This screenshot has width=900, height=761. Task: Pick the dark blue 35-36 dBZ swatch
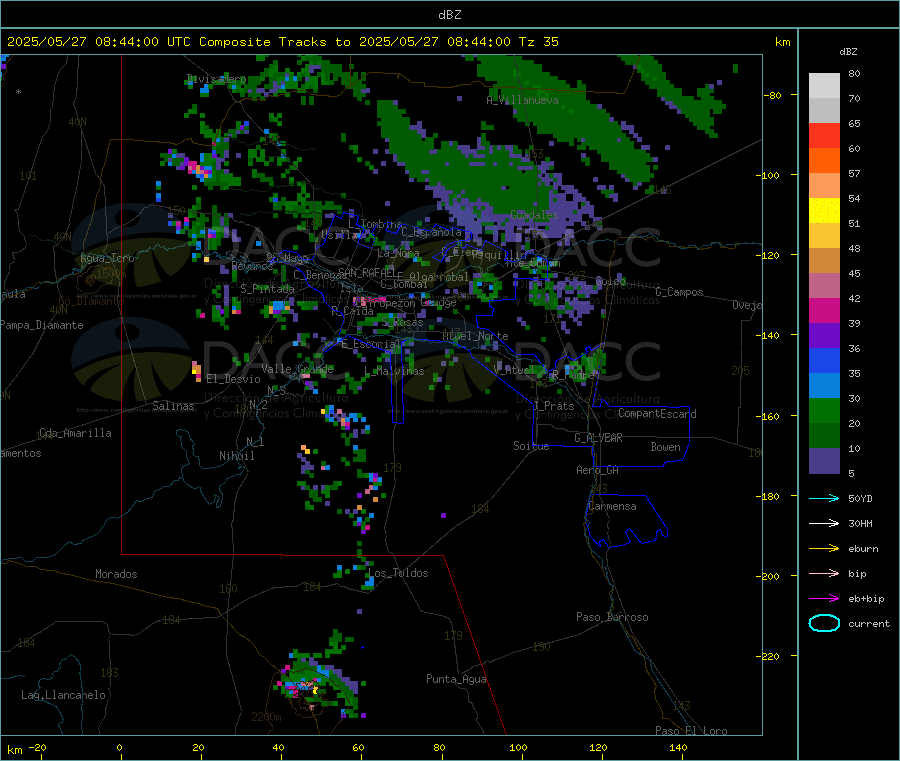pyautogui.click(x=824, y=360)
